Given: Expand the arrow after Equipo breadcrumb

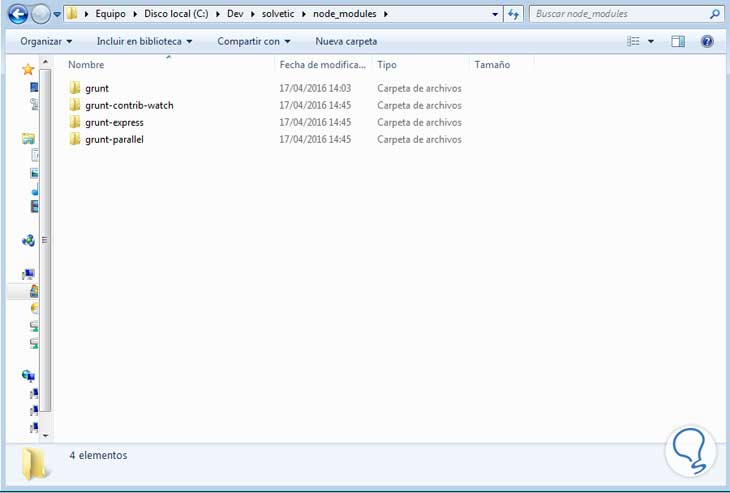Looking at the screenshot, I should tap(135, 14).
